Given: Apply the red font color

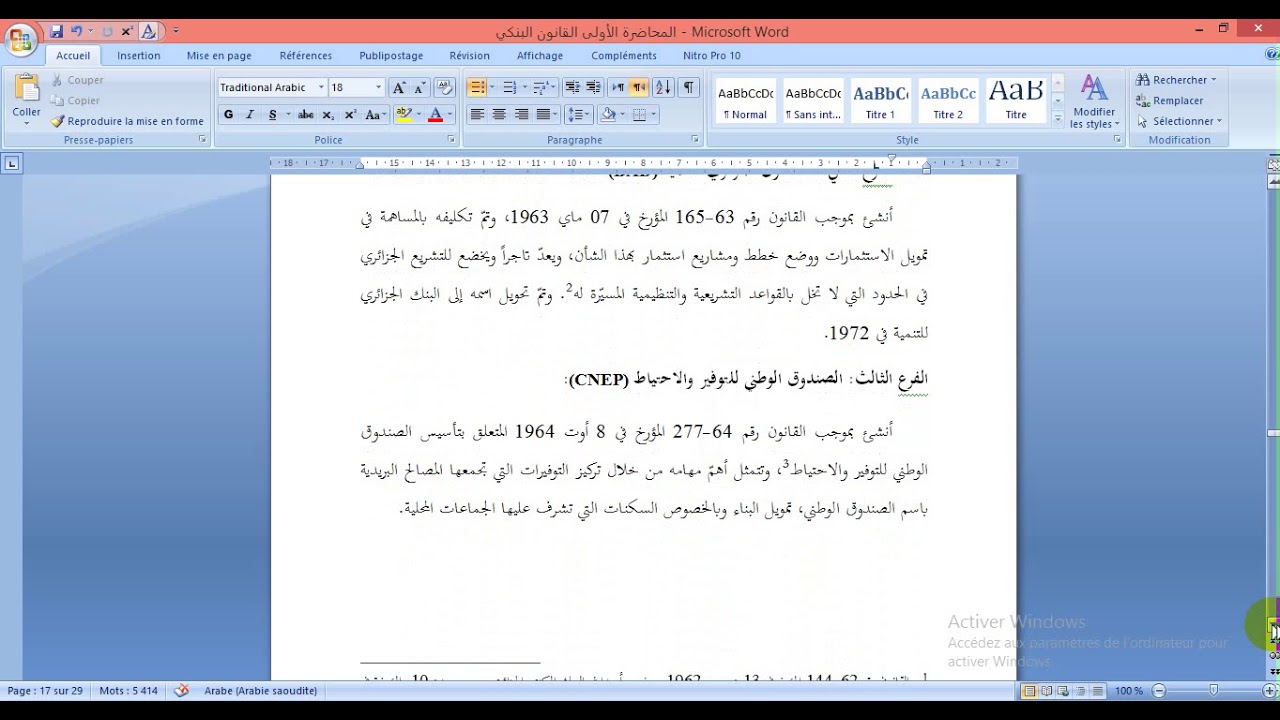Looking at the screenshot, I should [x=435, y=115].
